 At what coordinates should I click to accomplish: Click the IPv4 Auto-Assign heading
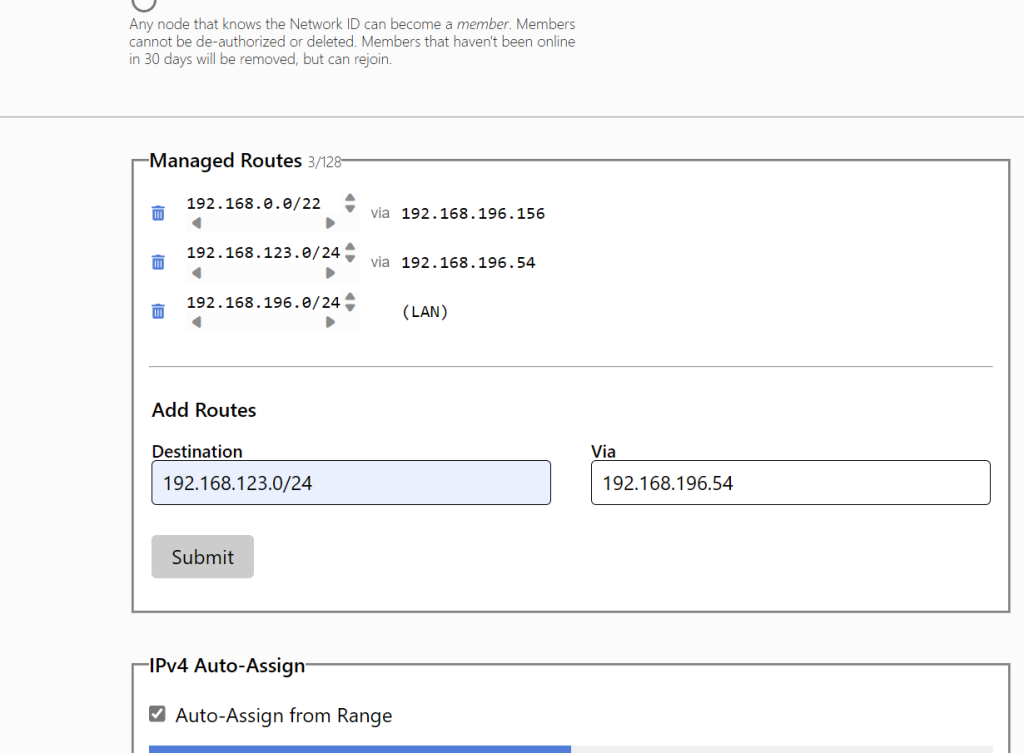[x=227, y=665]
